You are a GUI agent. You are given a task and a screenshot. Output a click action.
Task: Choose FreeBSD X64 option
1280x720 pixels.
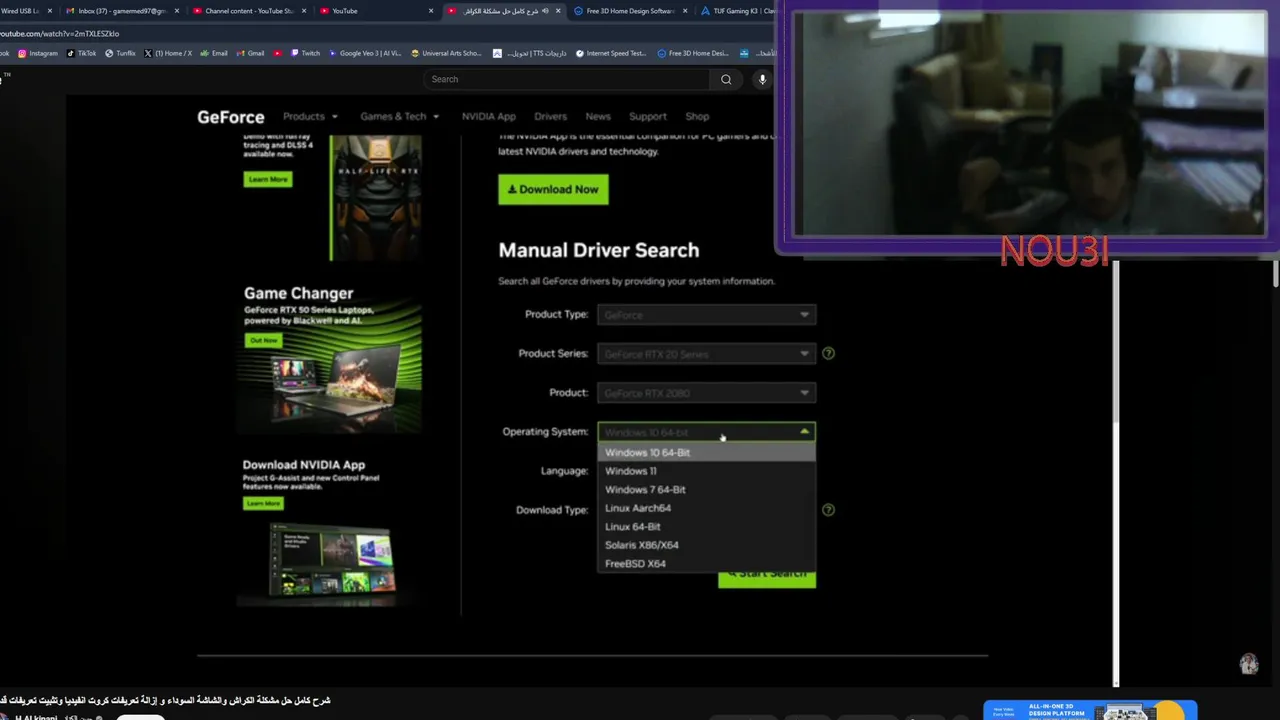[x=706, y=564]
